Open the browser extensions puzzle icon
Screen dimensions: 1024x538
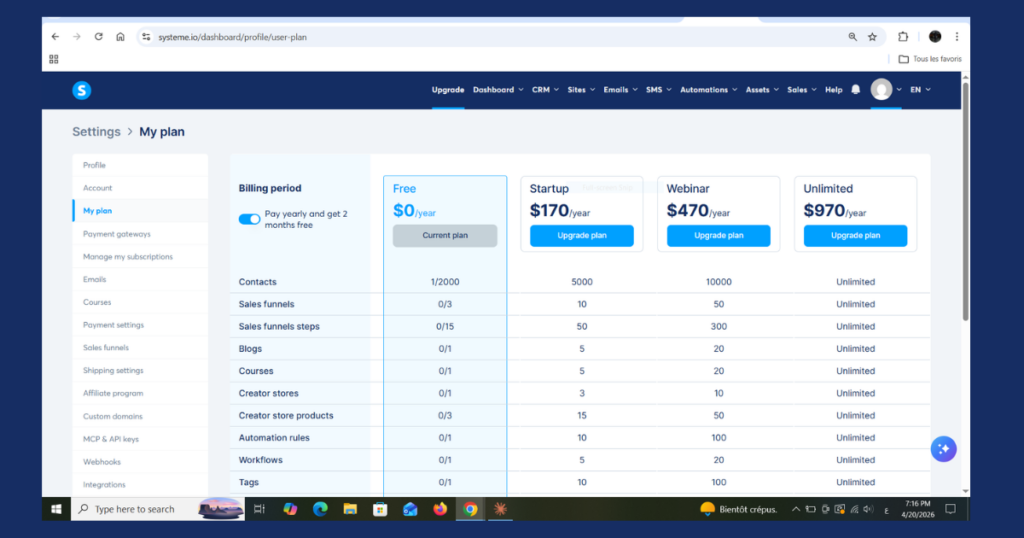[903, 37]
